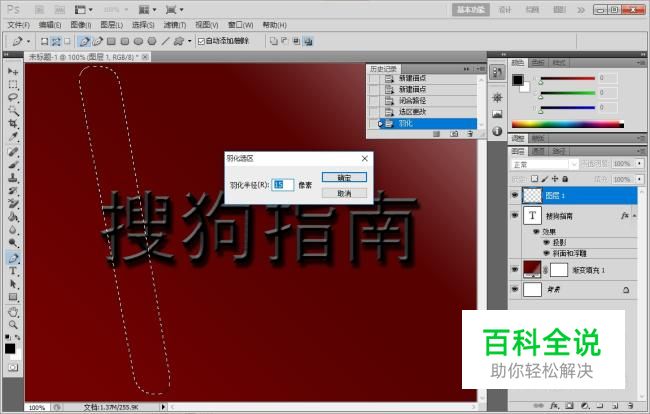Open the 图像(I) menu
Screen dimensions: 650x414
click(x=81, y=25)
